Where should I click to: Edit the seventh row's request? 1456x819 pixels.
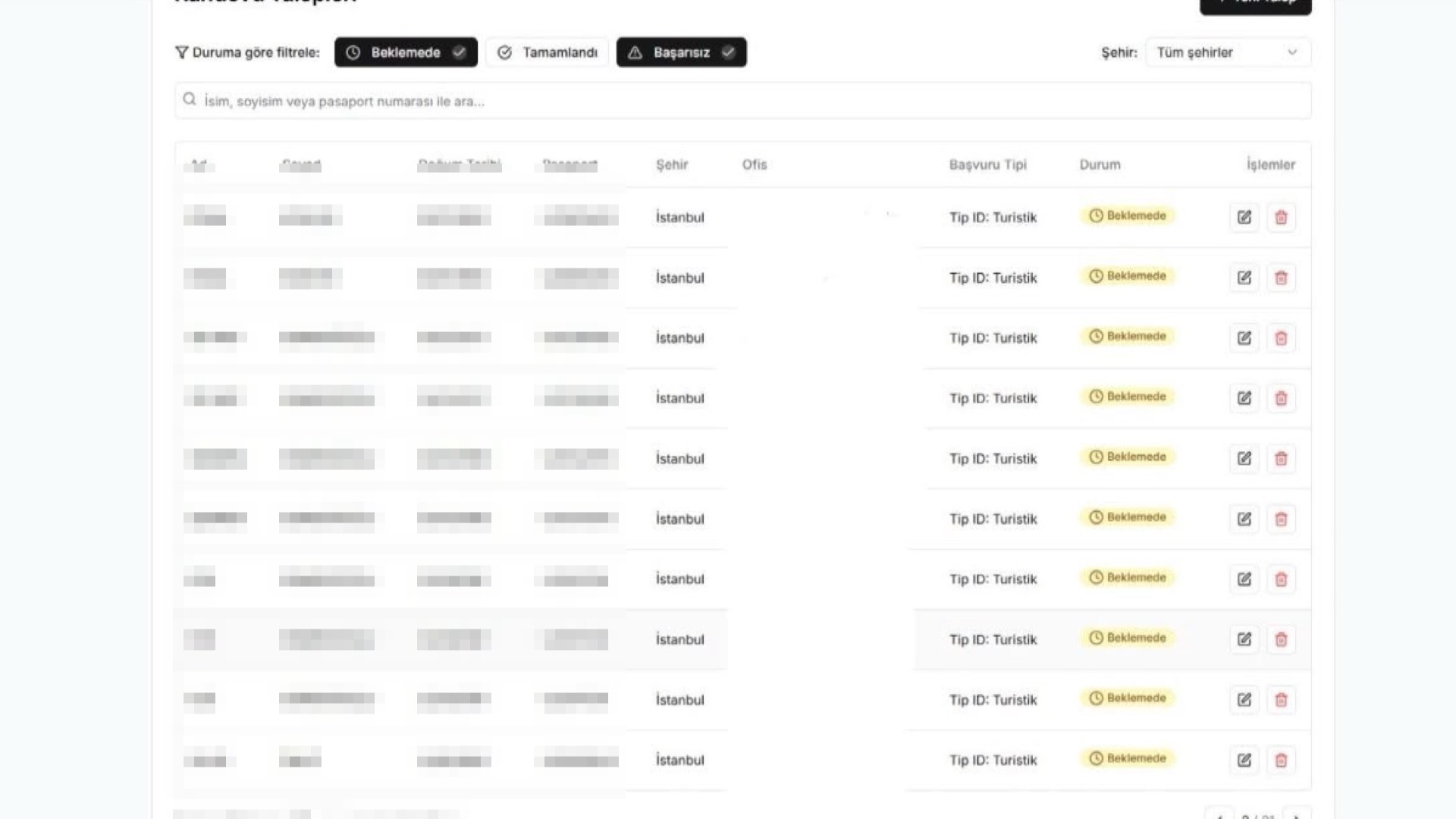pyautogui.click(x=1244, y=579)
